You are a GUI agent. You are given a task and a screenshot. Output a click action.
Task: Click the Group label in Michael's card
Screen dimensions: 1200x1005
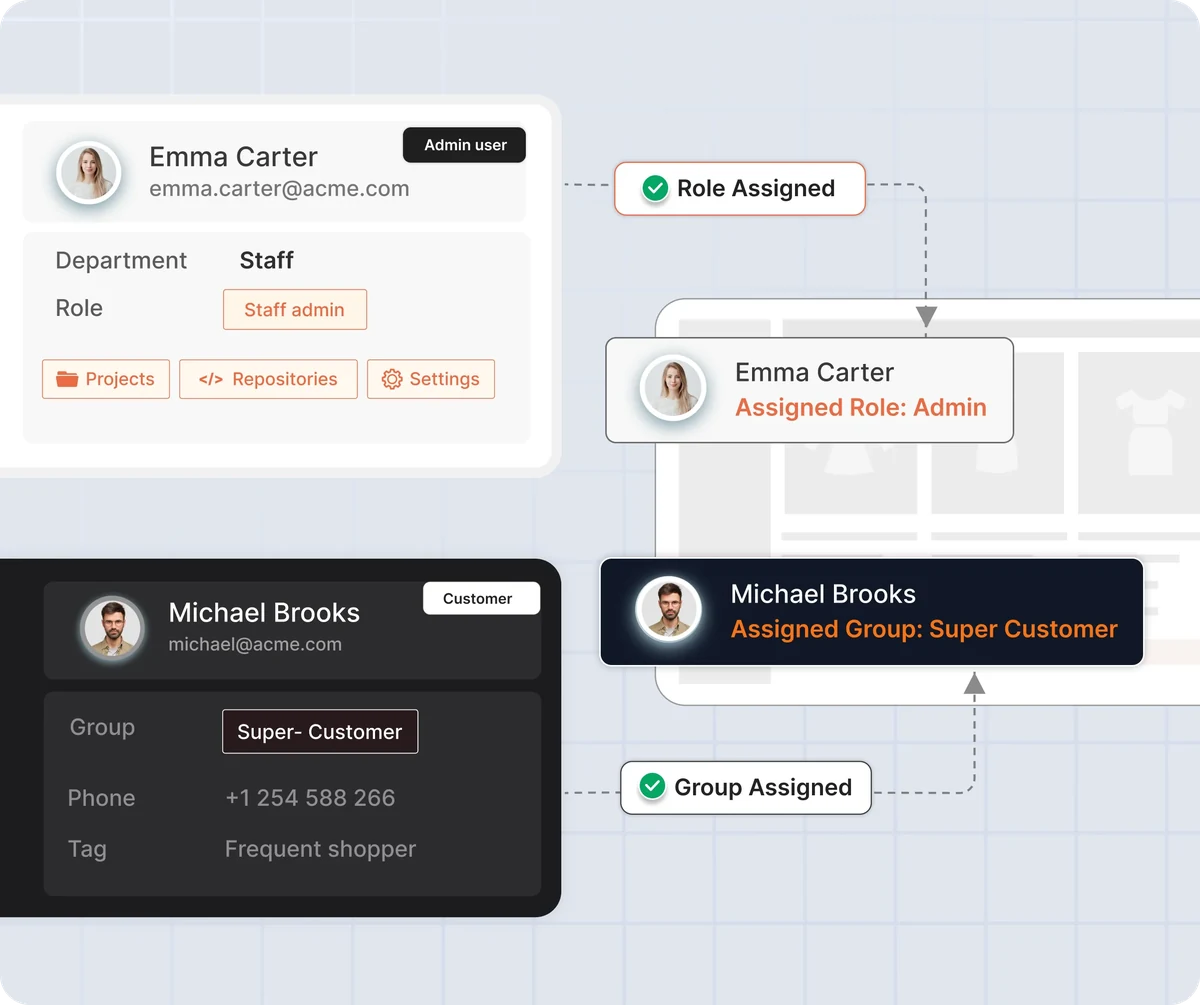(x=102, y=727)
